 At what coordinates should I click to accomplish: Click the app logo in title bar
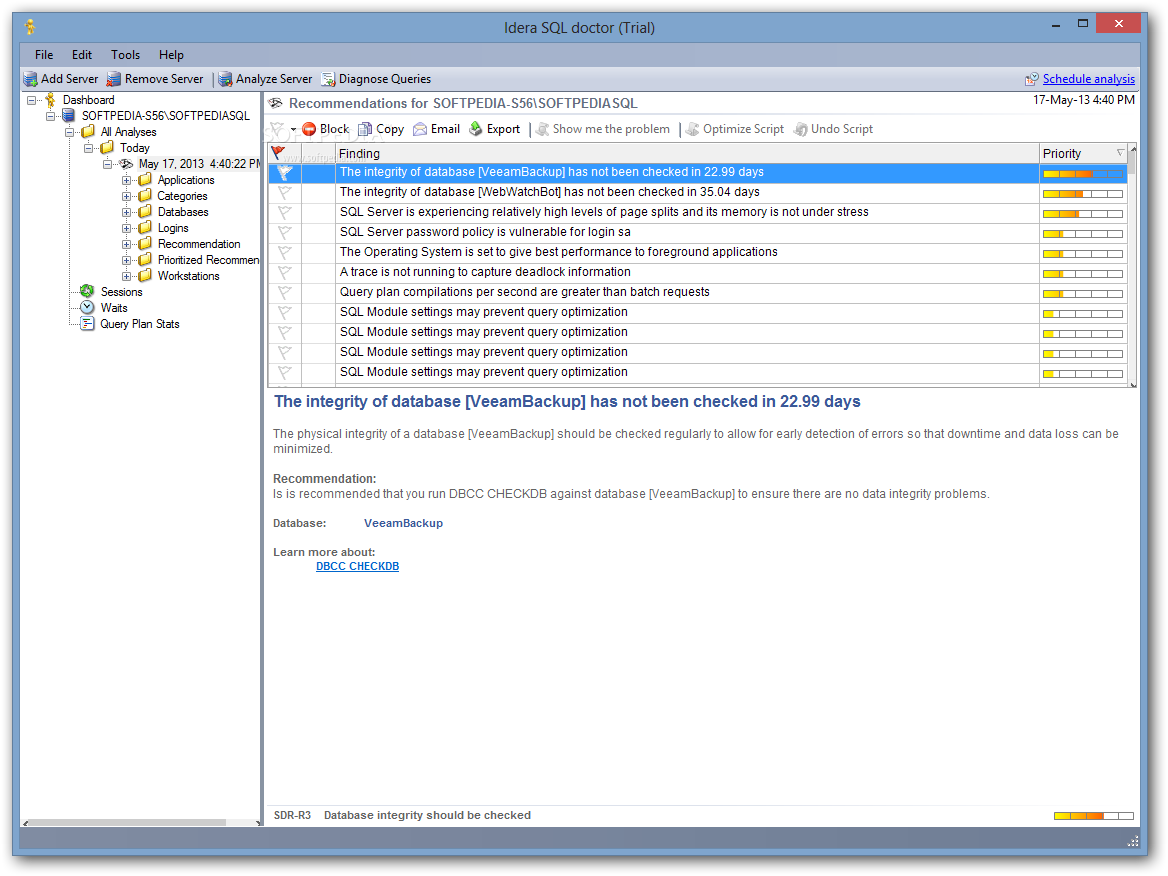tap(30, 28)
